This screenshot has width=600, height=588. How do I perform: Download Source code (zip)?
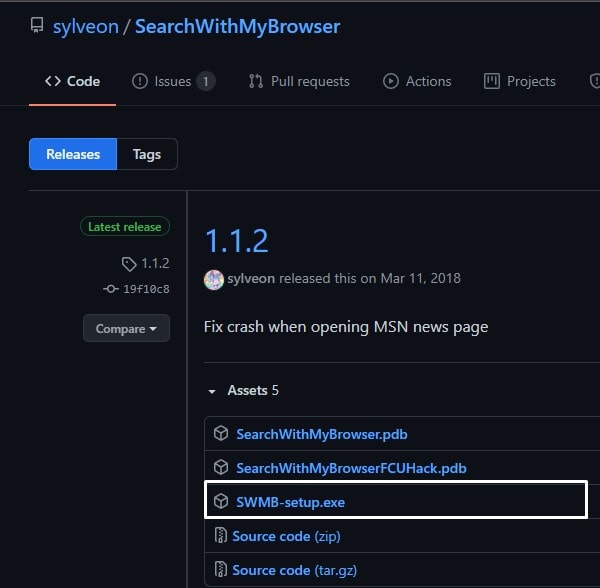click(286, 536)
